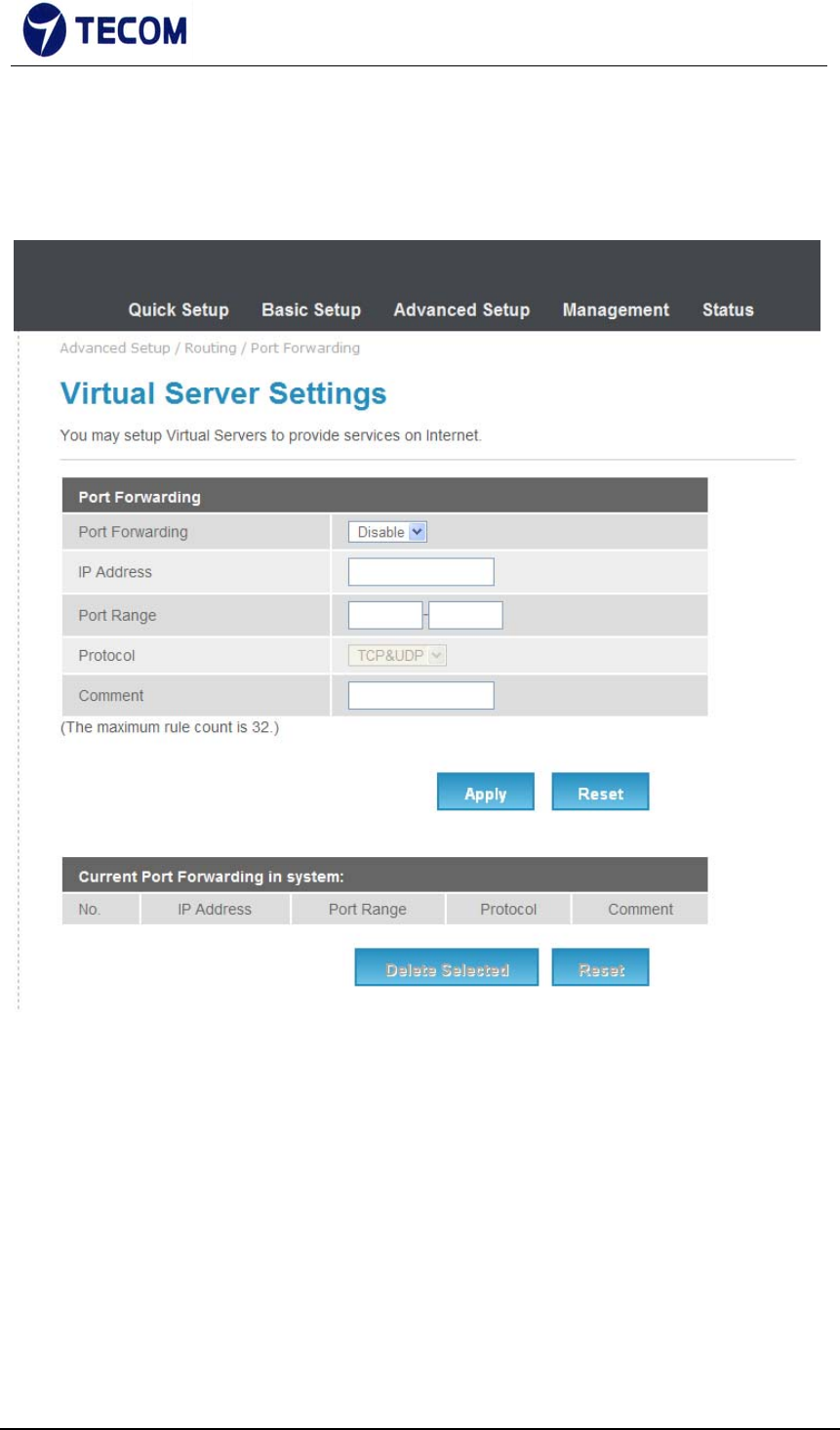
Task: Focus the IP Address input field
Action: click(x=421, y=572)
